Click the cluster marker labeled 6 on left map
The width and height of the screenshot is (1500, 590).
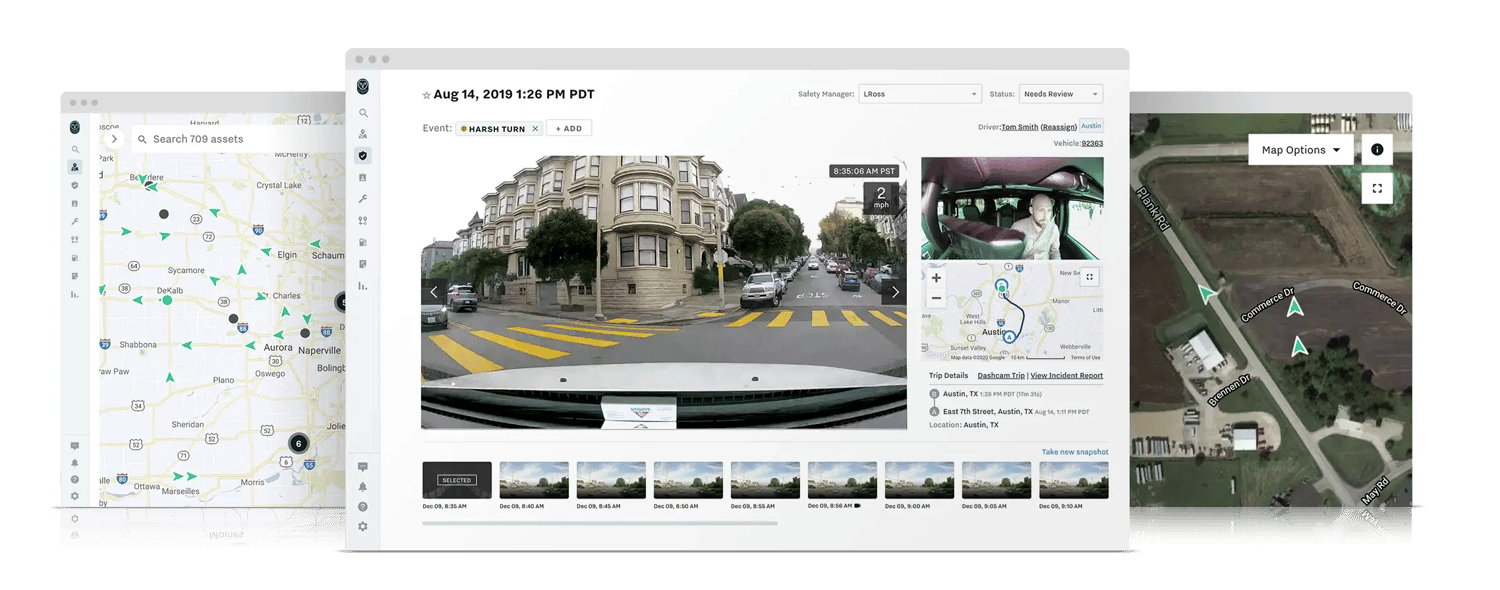coord(298,443)
